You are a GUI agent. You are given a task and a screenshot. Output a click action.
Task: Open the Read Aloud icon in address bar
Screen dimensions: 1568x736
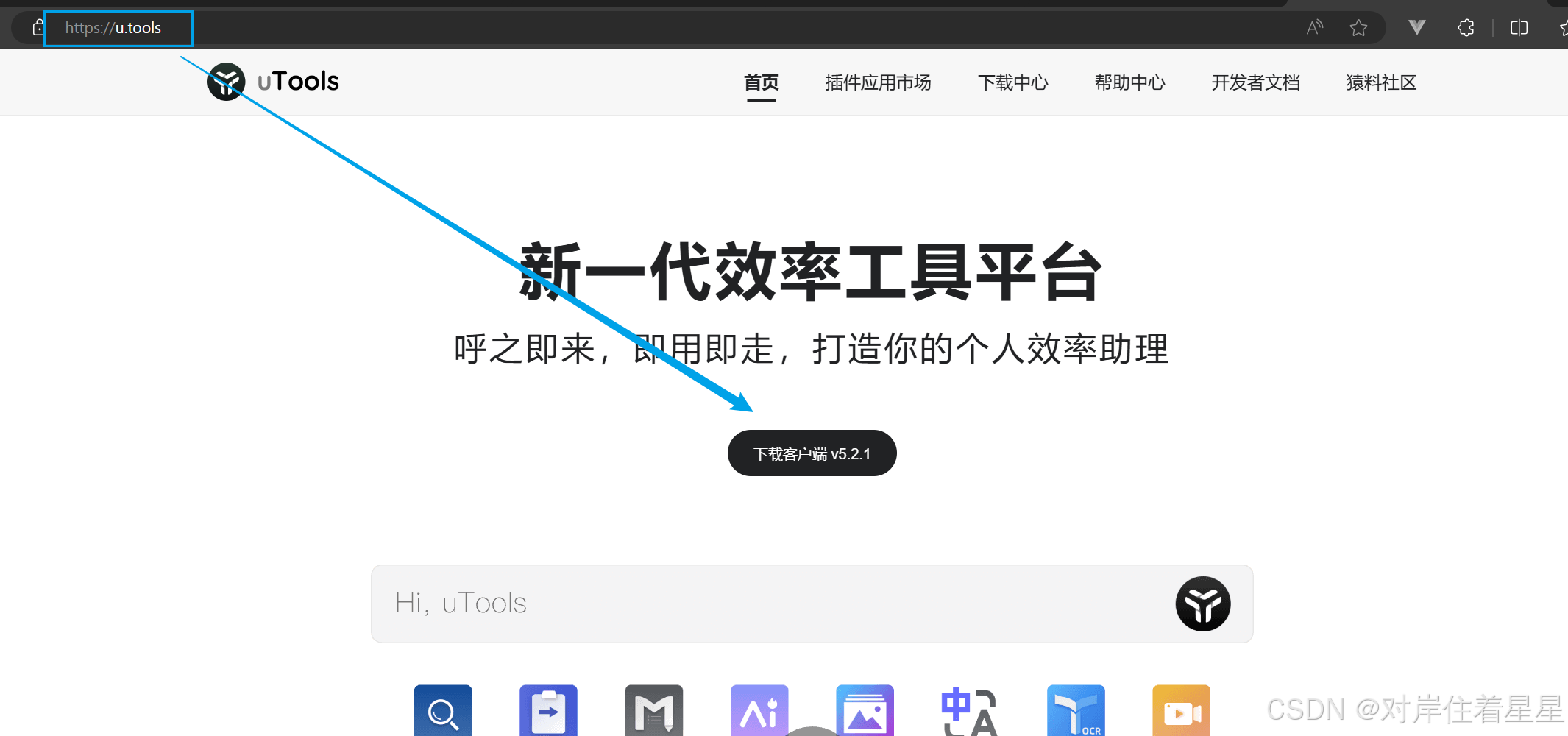pos(1315,28)
